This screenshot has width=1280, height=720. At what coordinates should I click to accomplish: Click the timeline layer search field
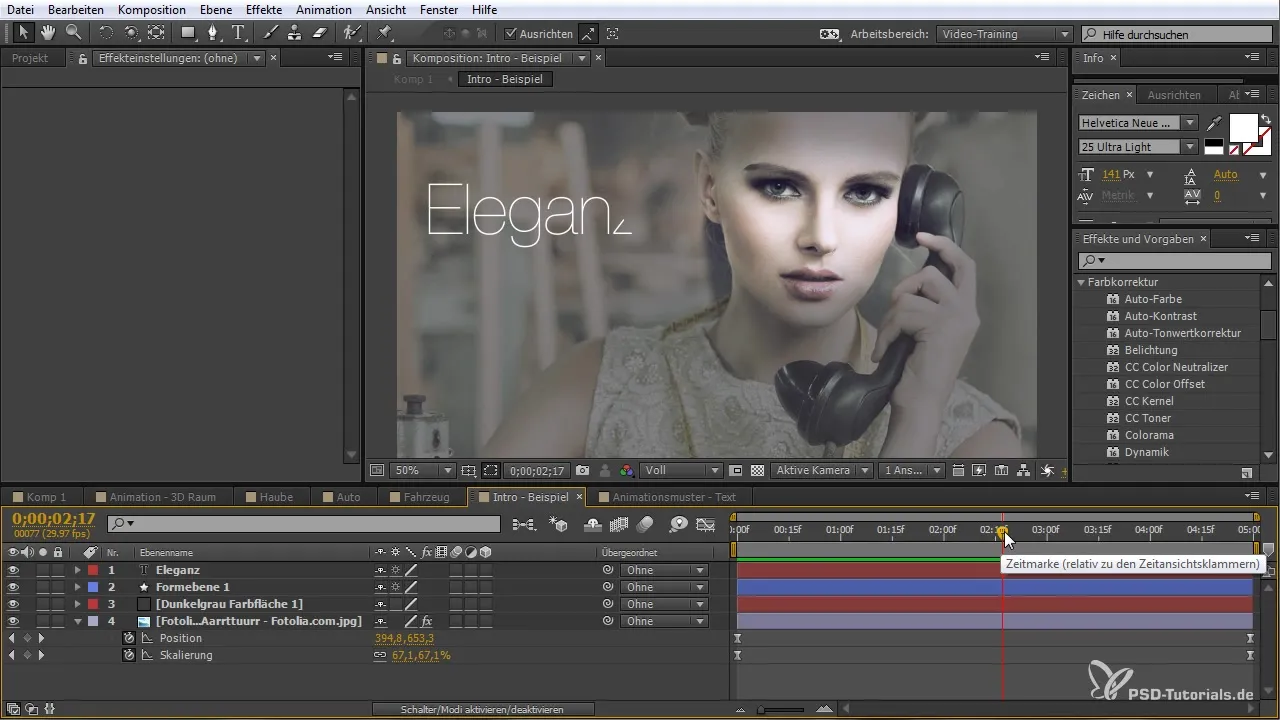coord(303,524)
